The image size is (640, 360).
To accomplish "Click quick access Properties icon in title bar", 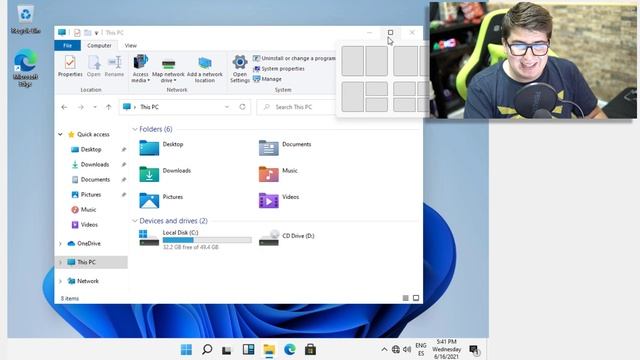I will click(x=77, y=33).
